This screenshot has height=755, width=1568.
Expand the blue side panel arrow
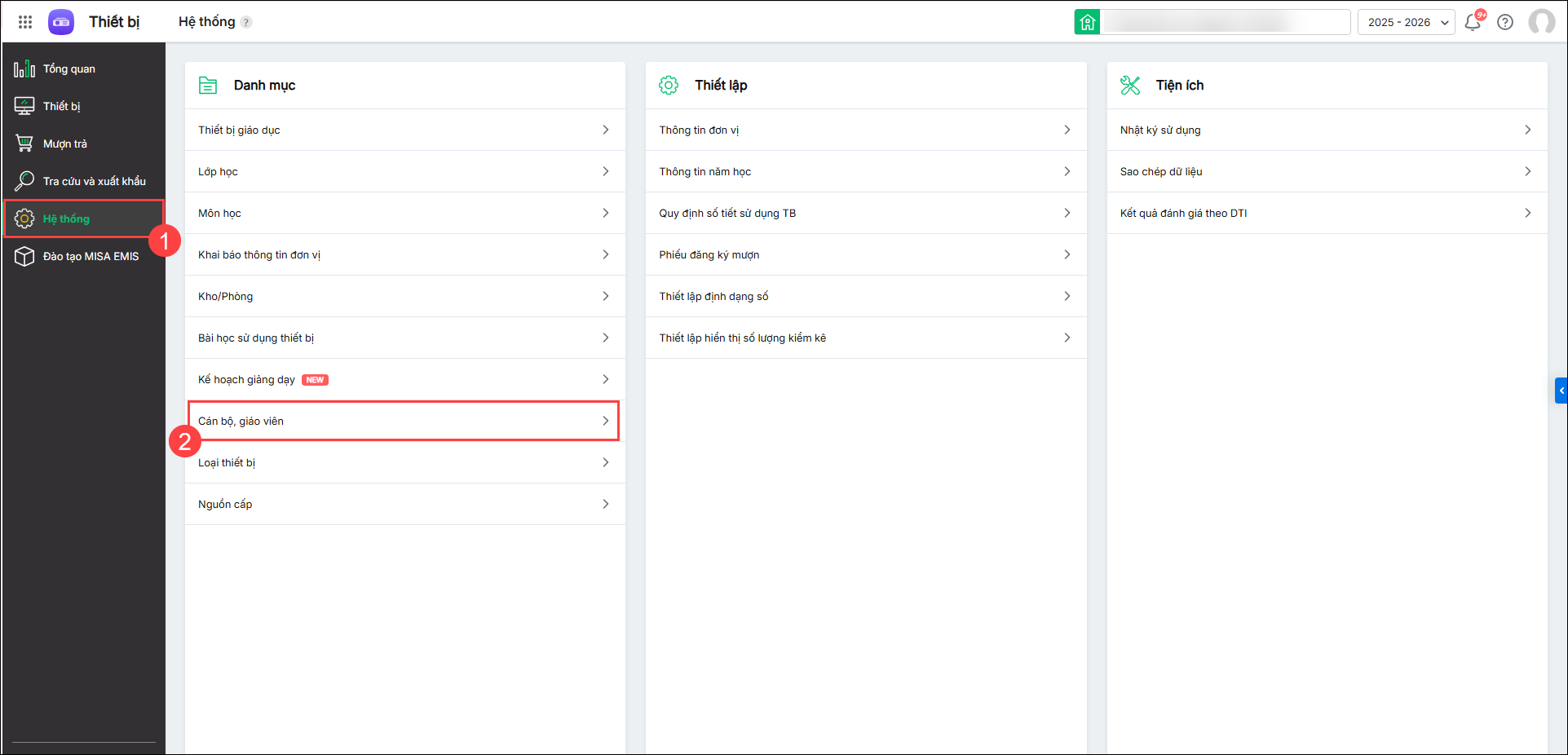click(1561, 391)
